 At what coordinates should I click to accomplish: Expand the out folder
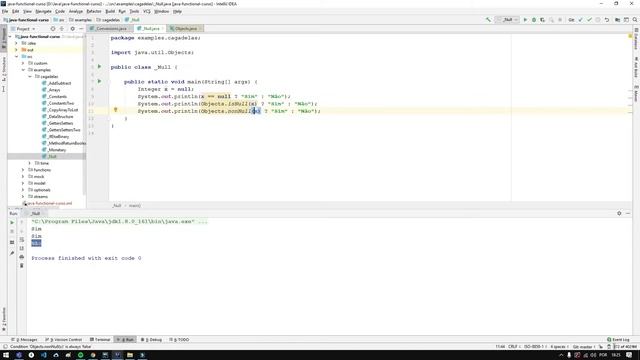17,50
